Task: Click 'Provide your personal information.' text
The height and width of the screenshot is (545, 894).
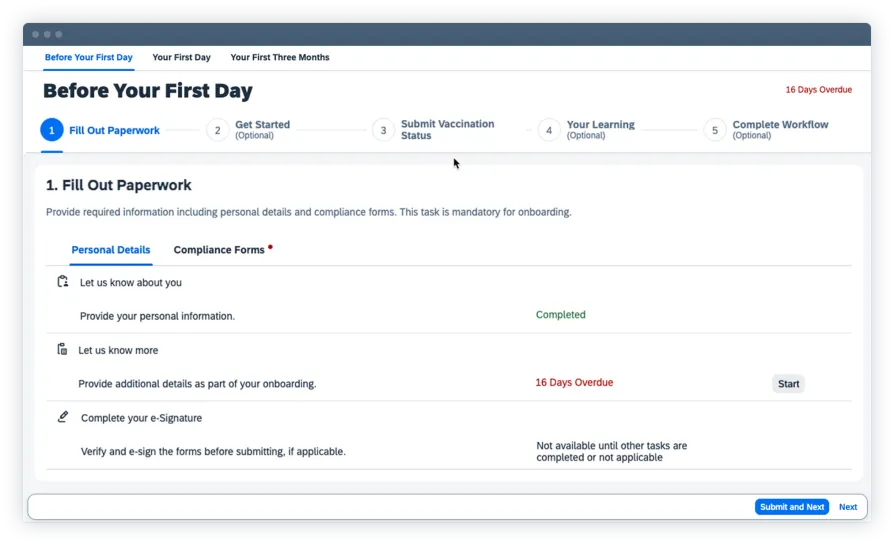Action: click(157, 316)
